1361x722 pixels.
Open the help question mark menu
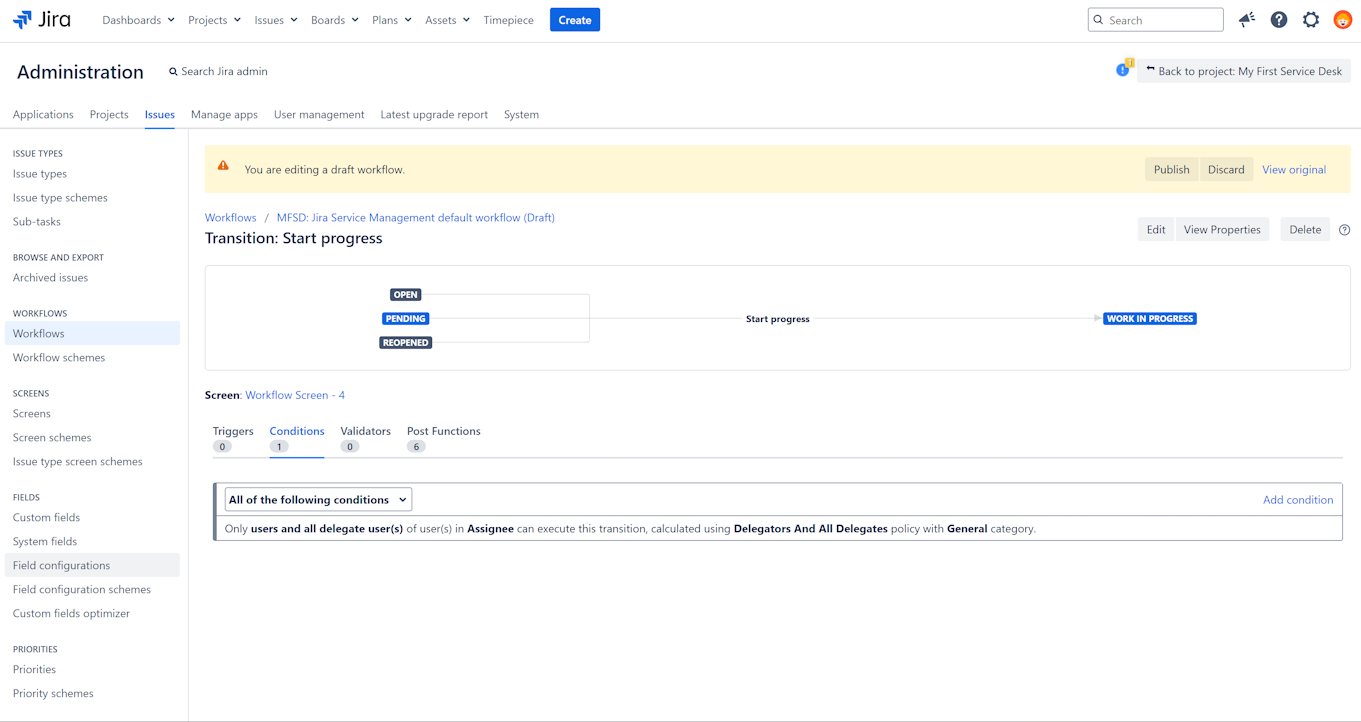[1278, 20]
